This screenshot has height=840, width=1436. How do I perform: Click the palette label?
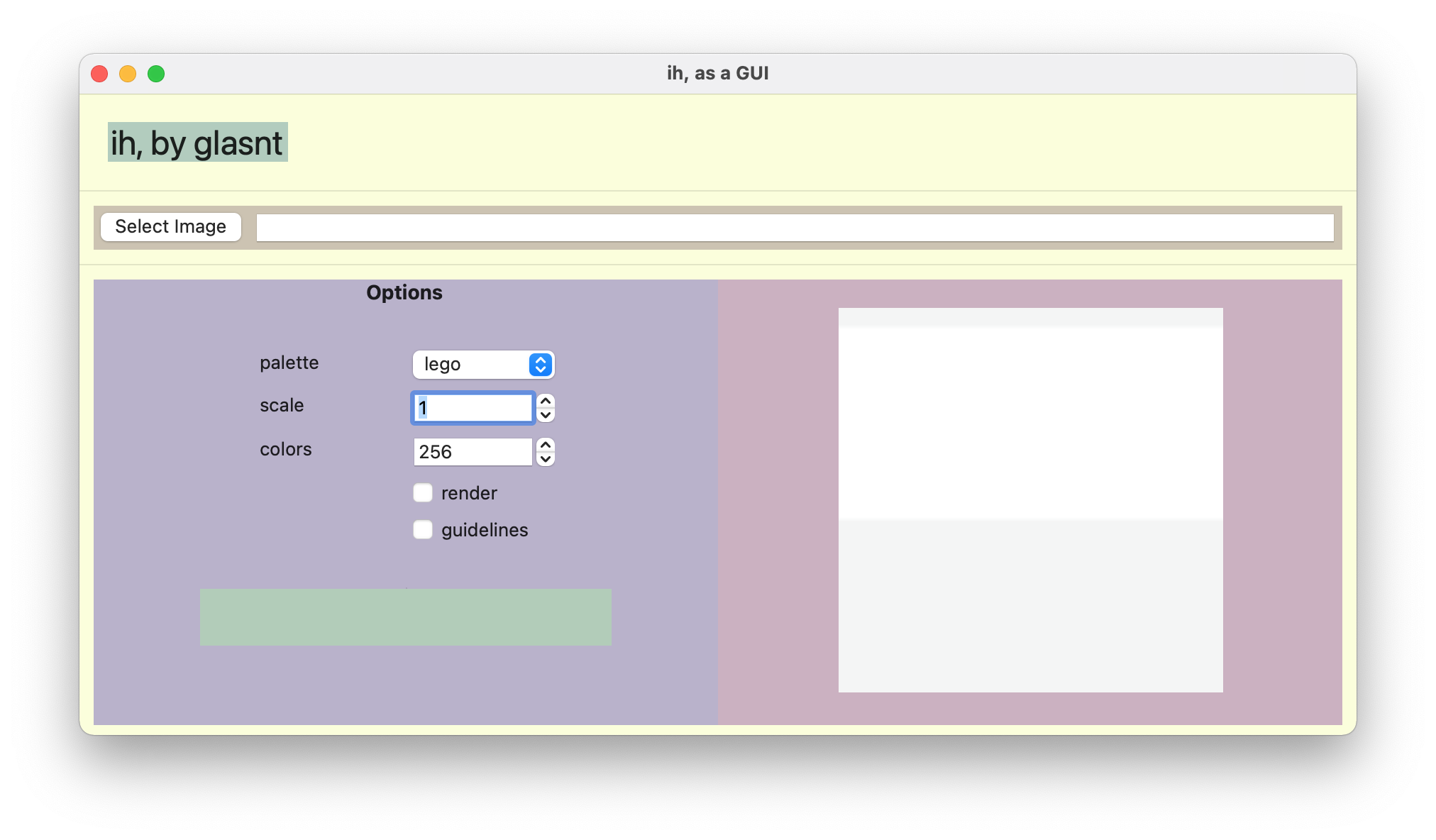(289, 363)
